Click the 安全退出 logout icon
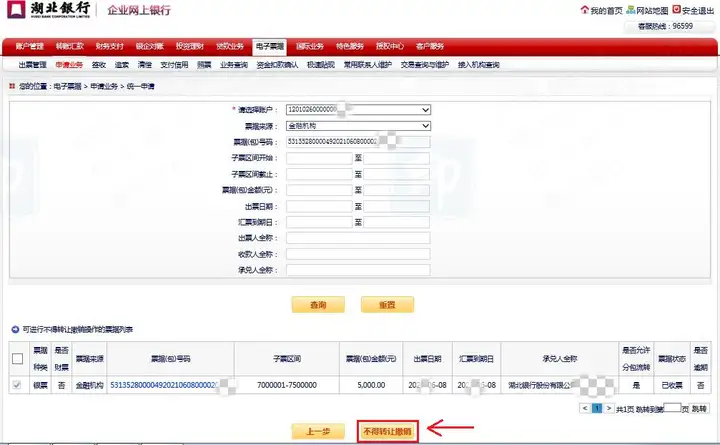The height and width of the screenshot is (445, 720). [x=674, y=11]
